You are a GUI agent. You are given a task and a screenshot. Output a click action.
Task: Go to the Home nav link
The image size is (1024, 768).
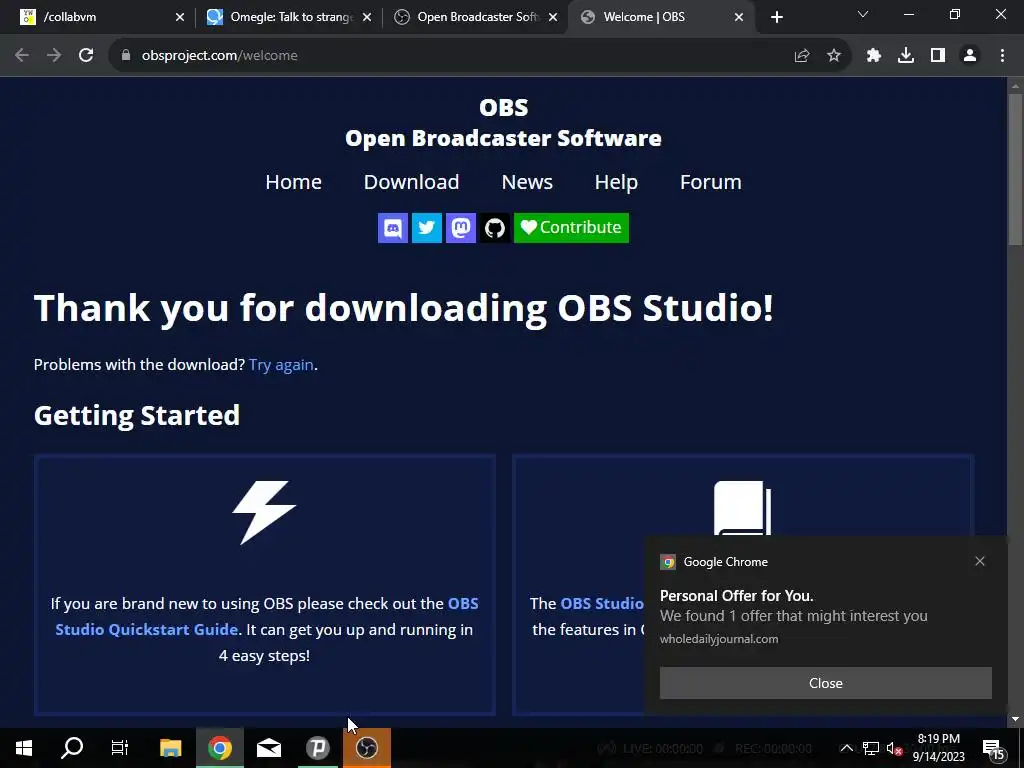[x=293, y=182]
